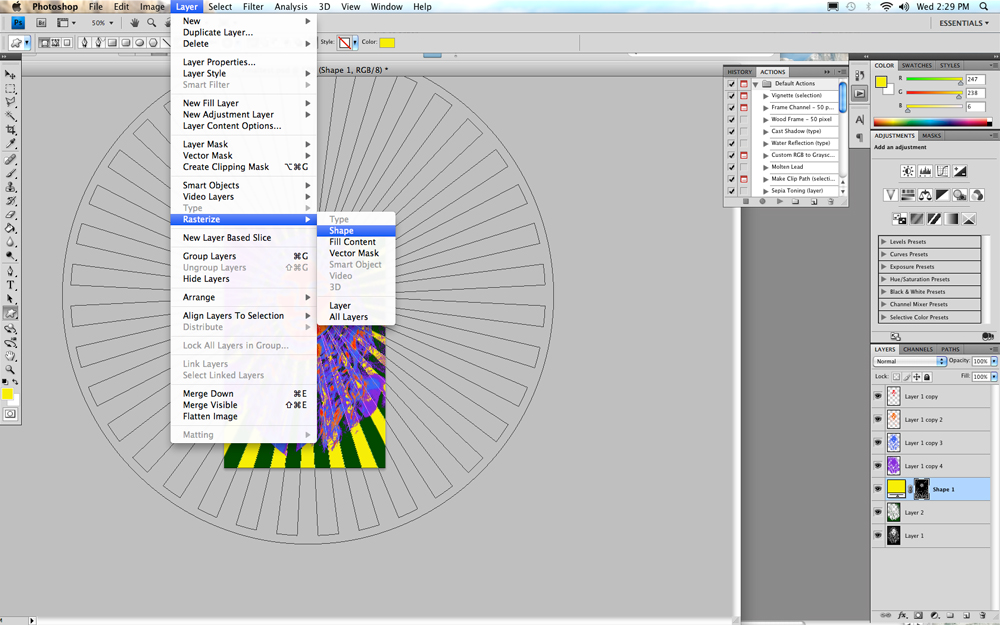Toggle the Molten Lead action checkbox
This screenshot has width=1000, height=625.
(732, 167)
